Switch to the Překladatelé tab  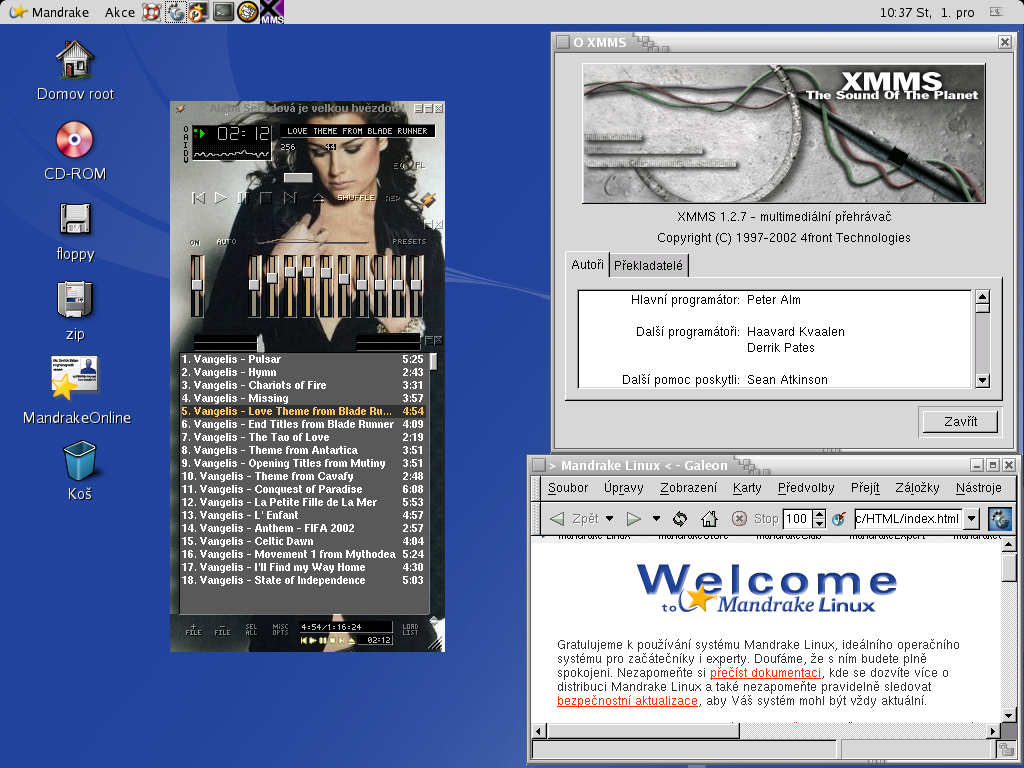pyautogui.click(x=648, y=265)
